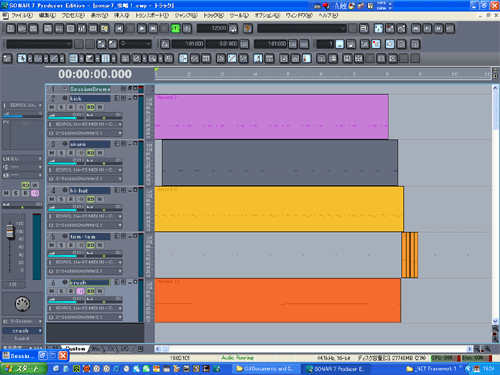Open the トランスポート (Transport) menu
The height and width of the screenshot is (375, 500).
[152, 16]
